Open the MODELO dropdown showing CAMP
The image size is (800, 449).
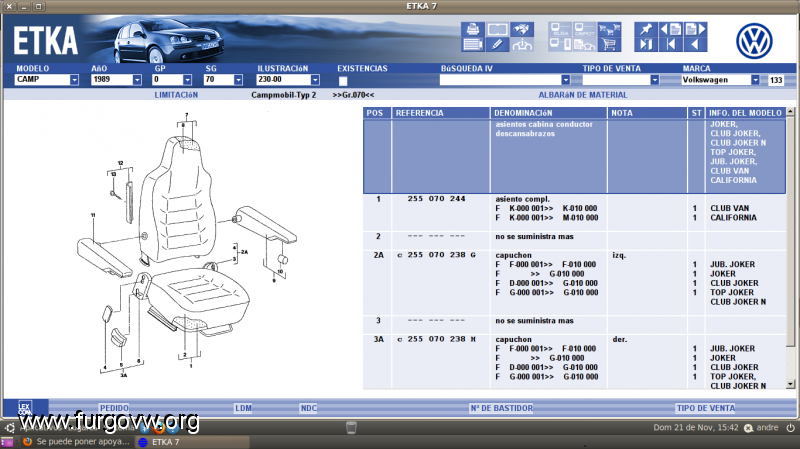point(46,80)
